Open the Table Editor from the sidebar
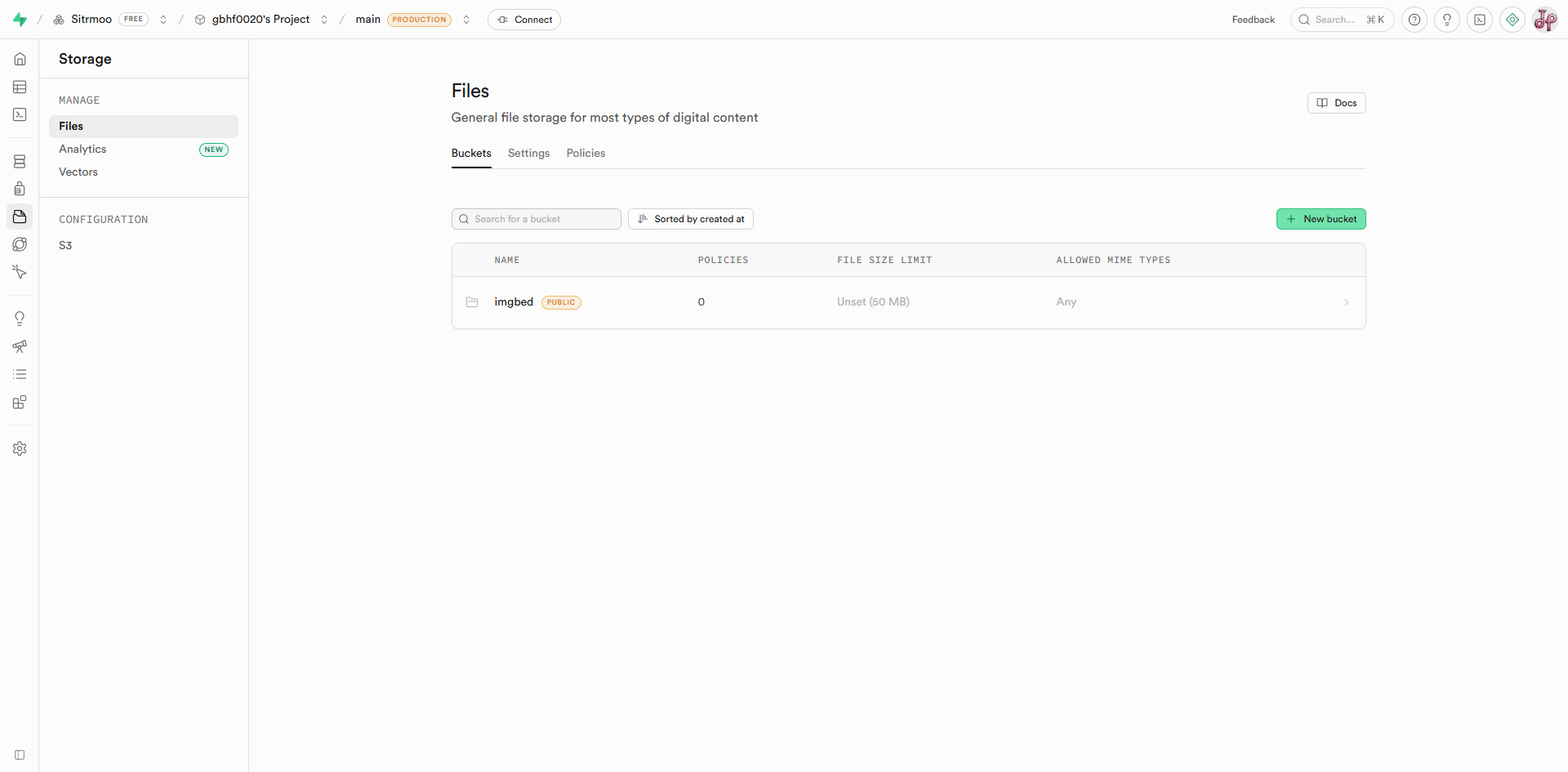The width and height of the screenshot is (1568, 772). click(20, 87)
